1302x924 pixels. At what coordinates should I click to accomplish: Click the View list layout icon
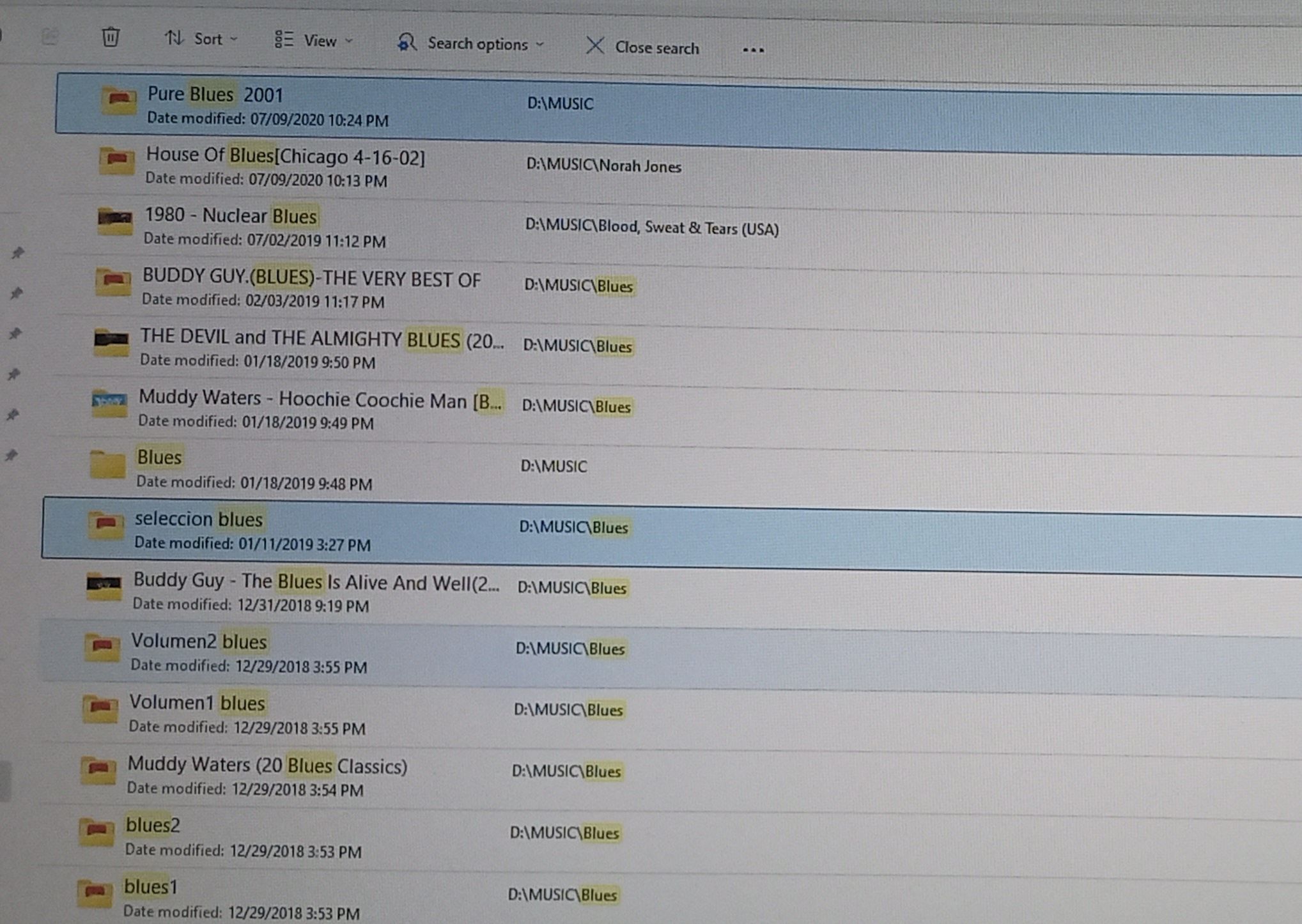(284, 40)
